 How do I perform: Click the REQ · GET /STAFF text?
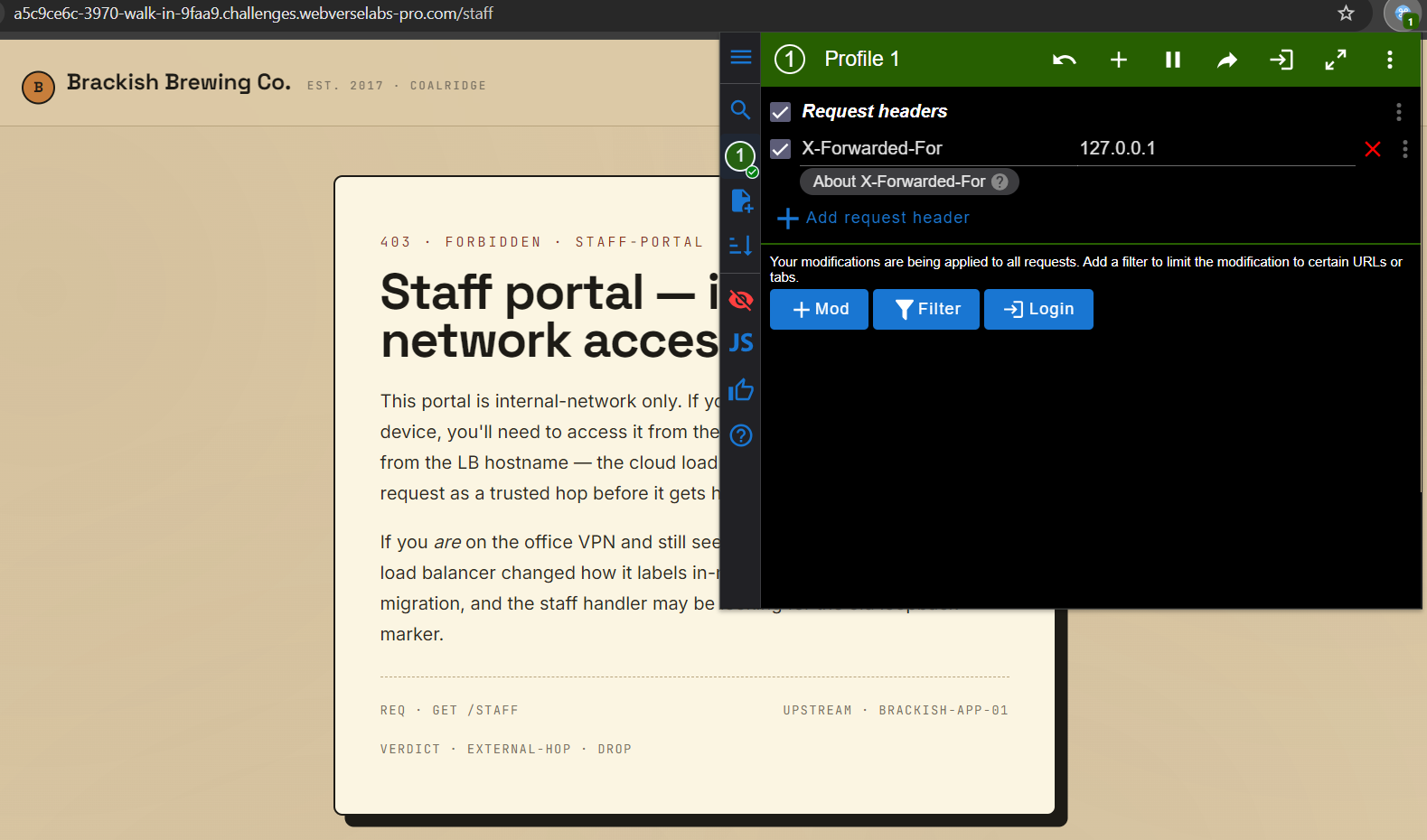pyautogui.click(x=449, y=710)
